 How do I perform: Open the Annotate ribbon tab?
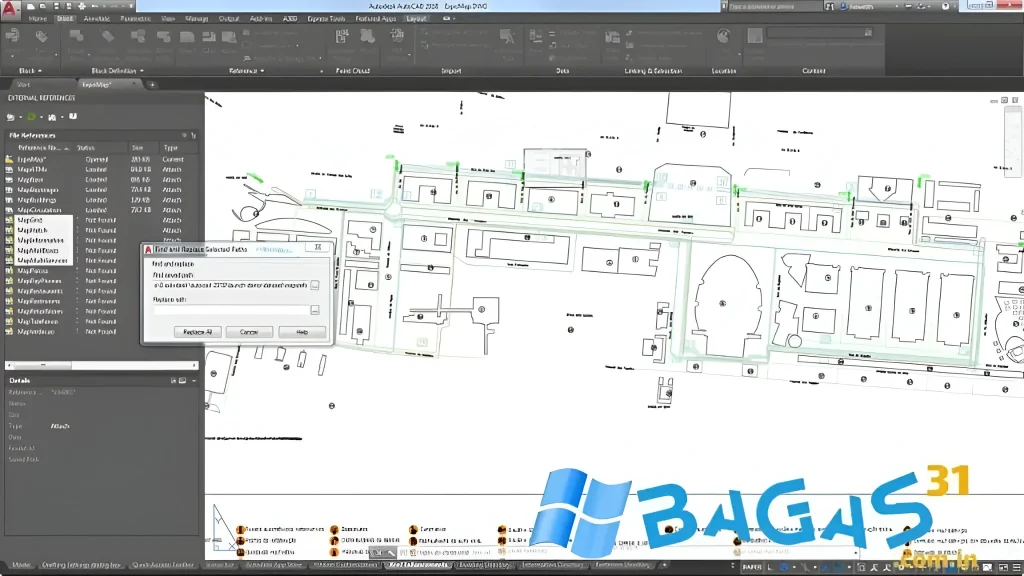(96, 18)
